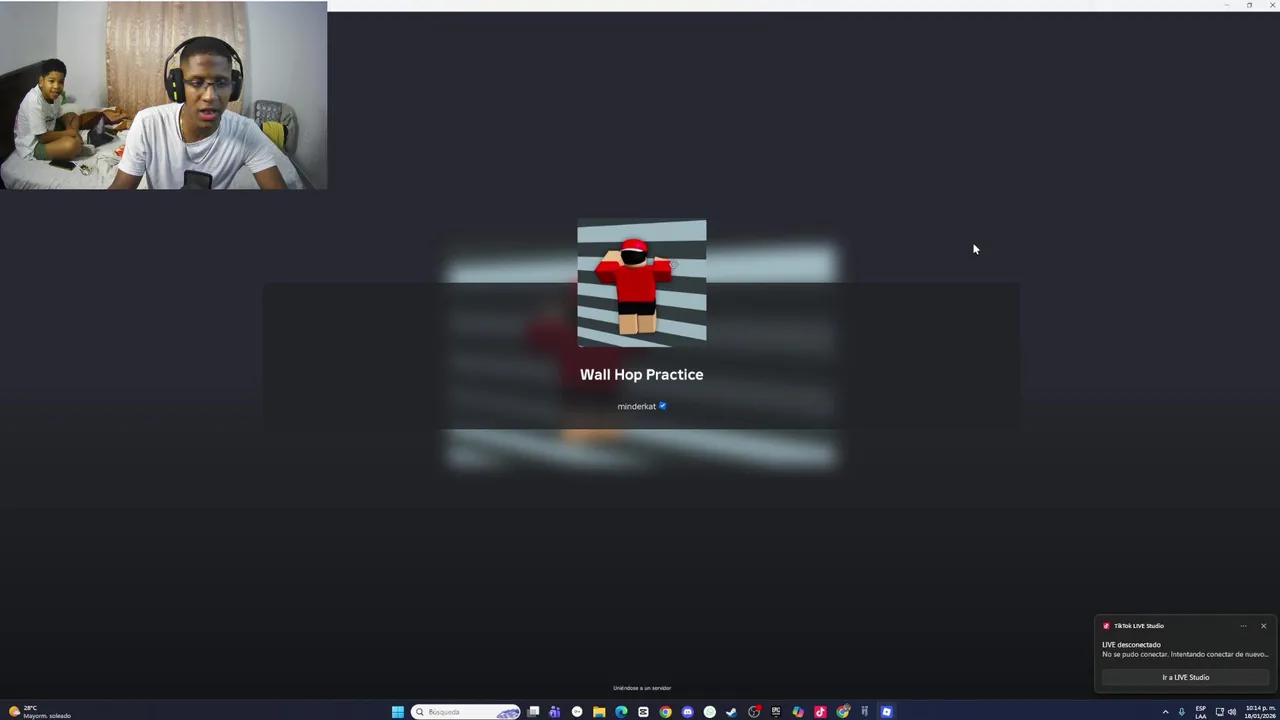The height and width of the screenshot is (720, 1280).
Task: Open File Explorer from the taskbar
Action: [599, 712]
